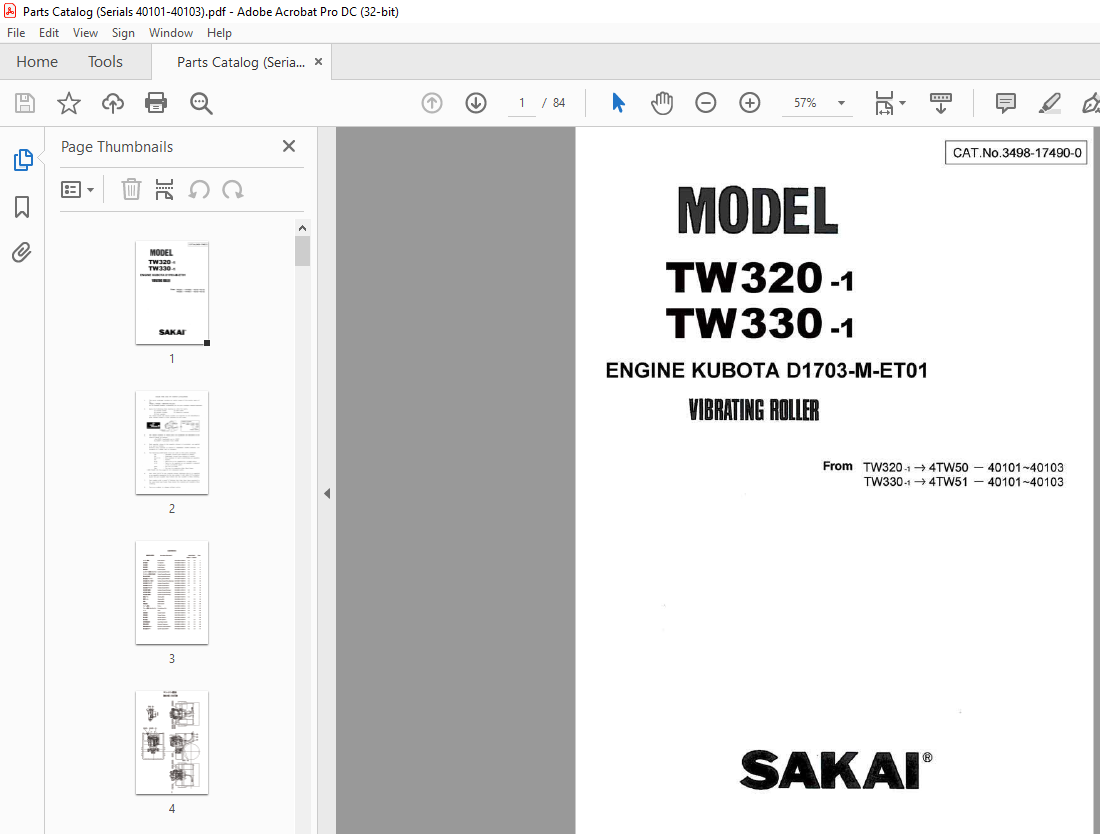Viewport: 1100px width, 834px height.
Task: Click the upload to cloud icon
Action: [112, 103]
